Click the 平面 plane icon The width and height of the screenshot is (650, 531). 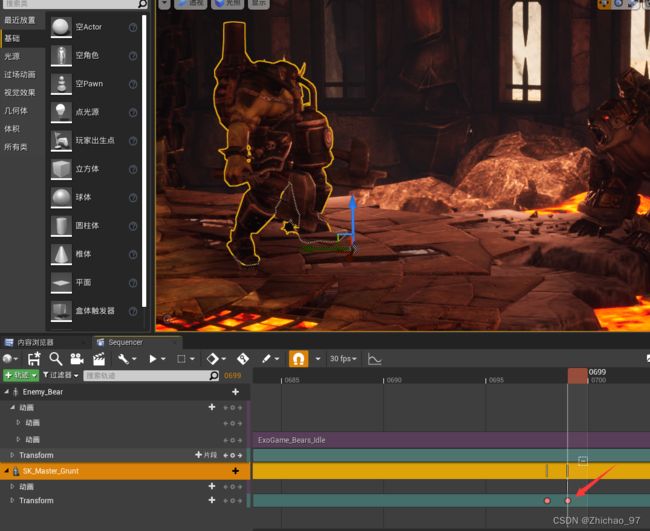pyautogui.click(x=61, y=283)
